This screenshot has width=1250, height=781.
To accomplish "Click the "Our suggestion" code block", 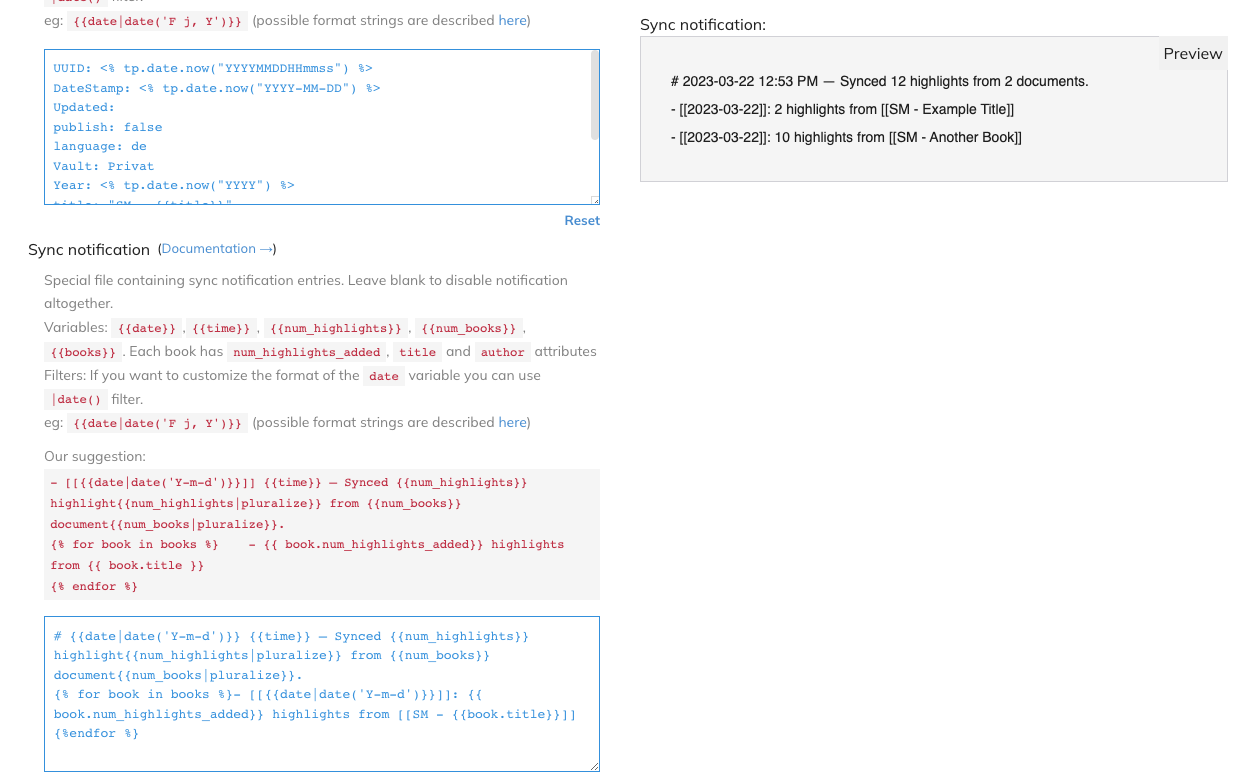I will click(x=321, y=534).
